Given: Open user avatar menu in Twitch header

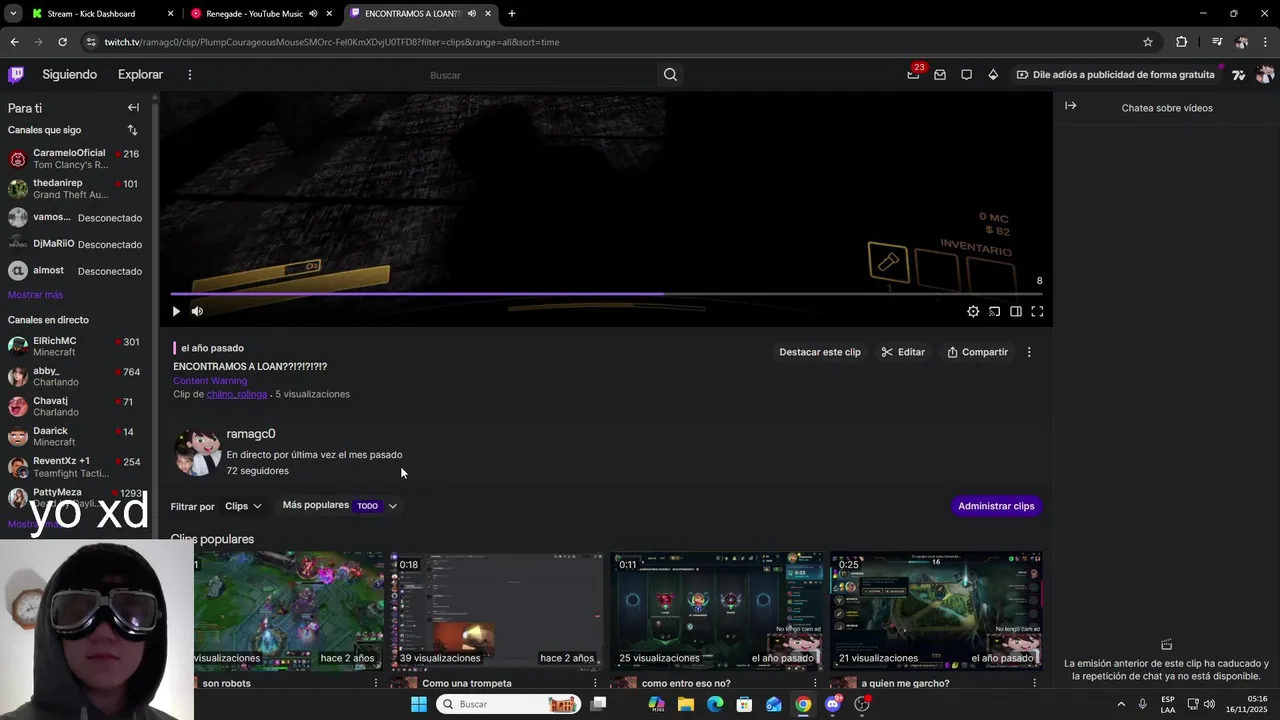Looking at the screenshot, I should [x=1265, y=75].
